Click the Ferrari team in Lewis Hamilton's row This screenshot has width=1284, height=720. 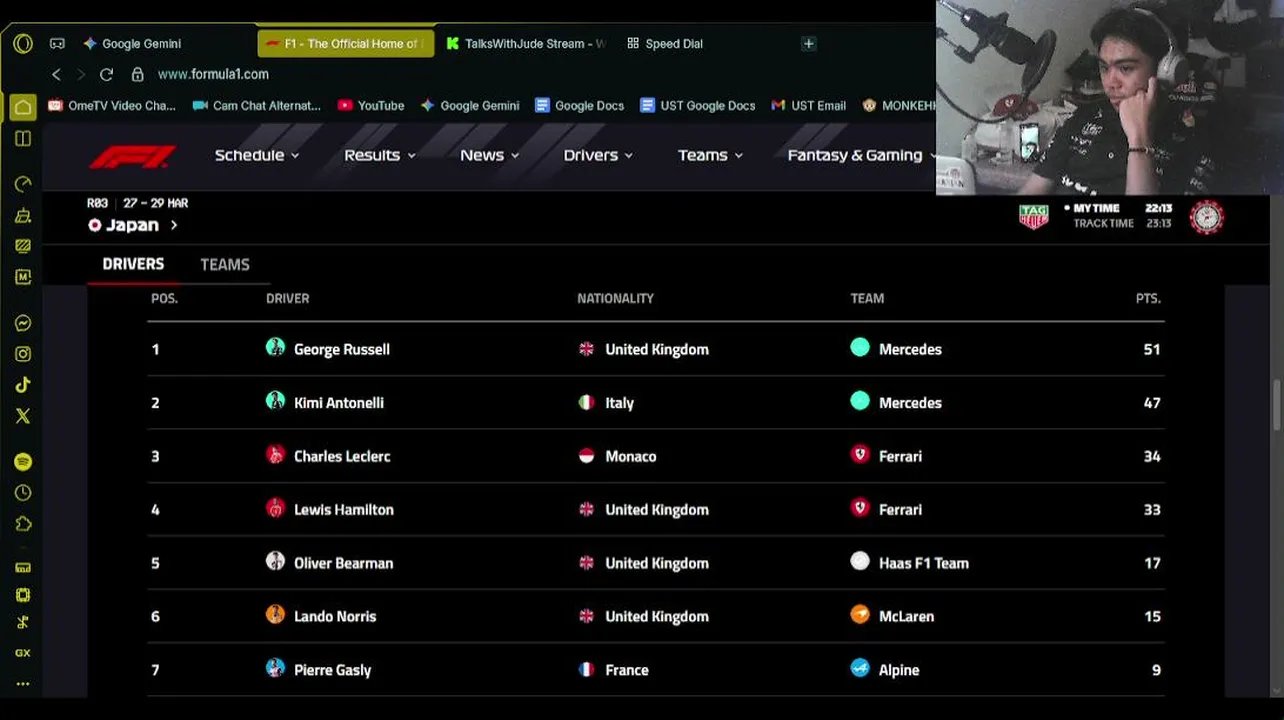[900, 510]
